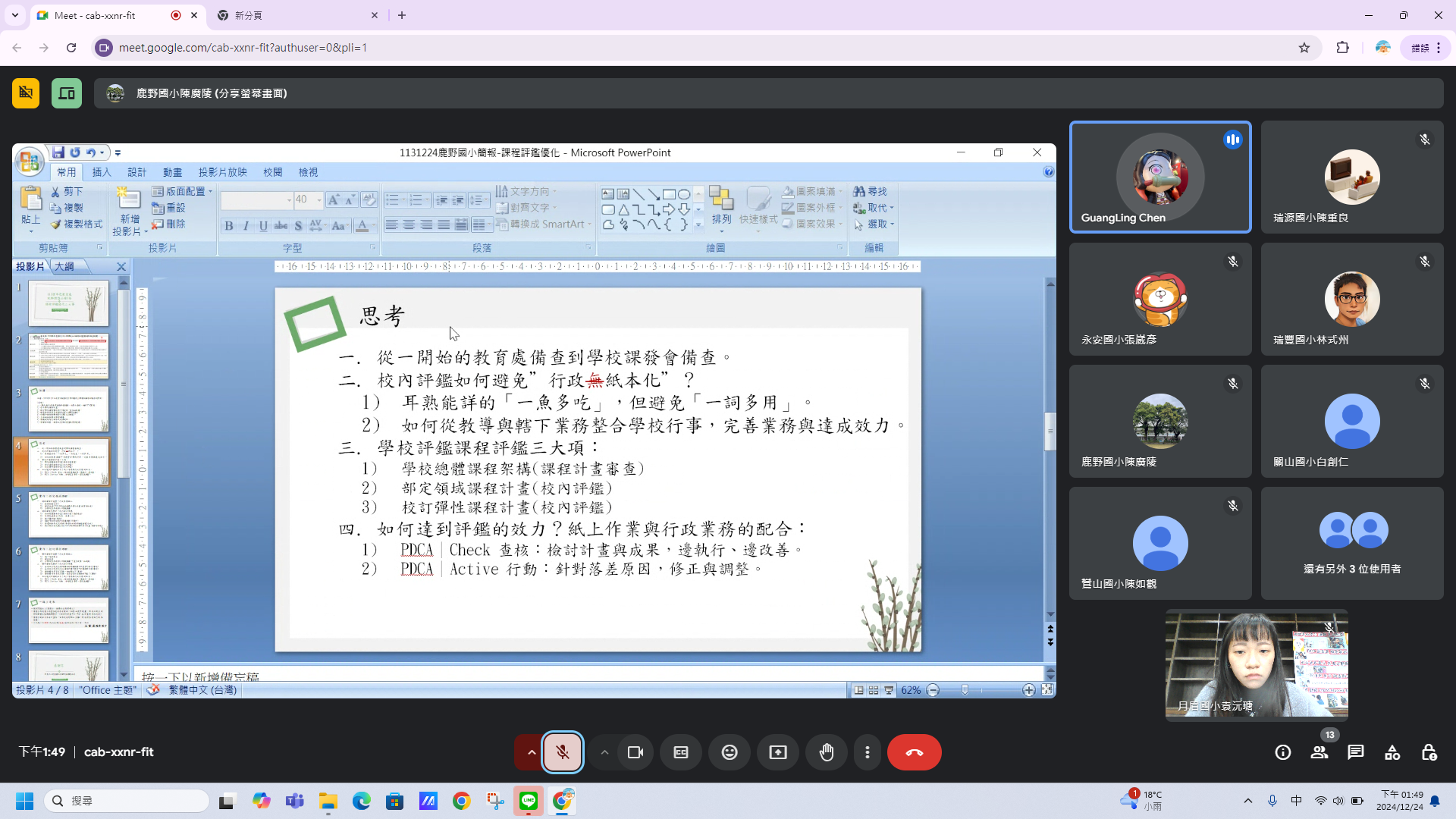The image size is (1456, 819).
Task: Click zoom in plus on PowerPoint status bar
Action: click(1028, 690)
